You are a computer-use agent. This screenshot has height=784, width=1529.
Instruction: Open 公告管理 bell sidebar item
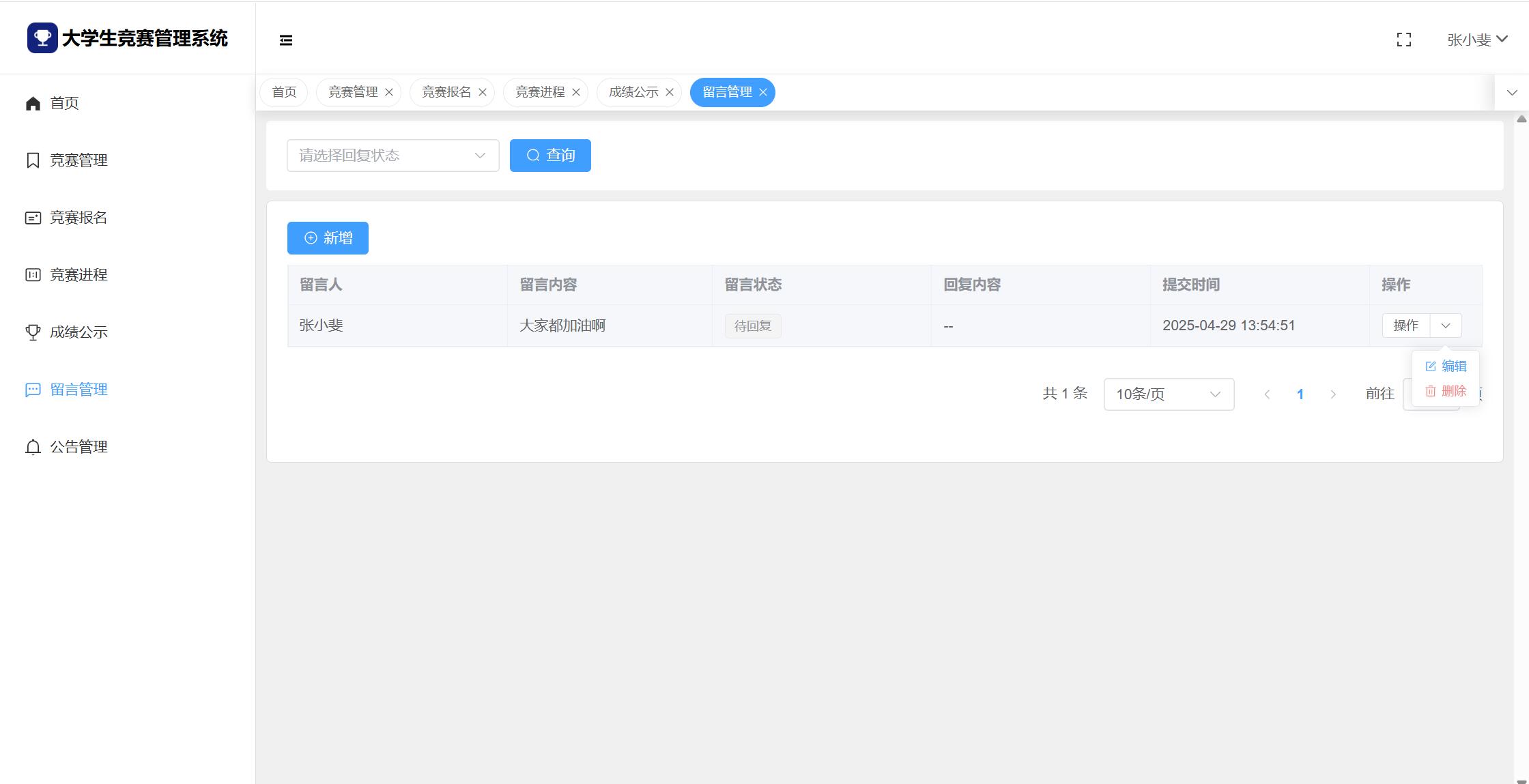(33, 447)
